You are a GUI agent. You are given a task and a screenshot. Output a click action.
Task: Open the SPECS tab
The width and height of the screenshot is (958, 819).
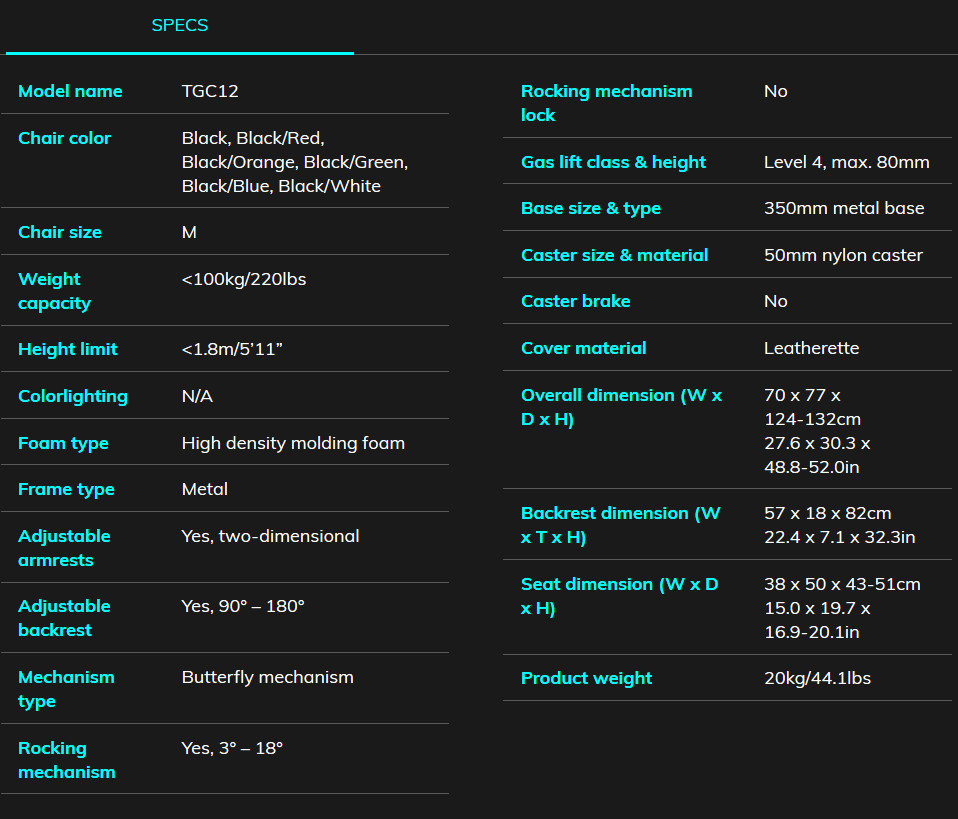click(180, 26)
